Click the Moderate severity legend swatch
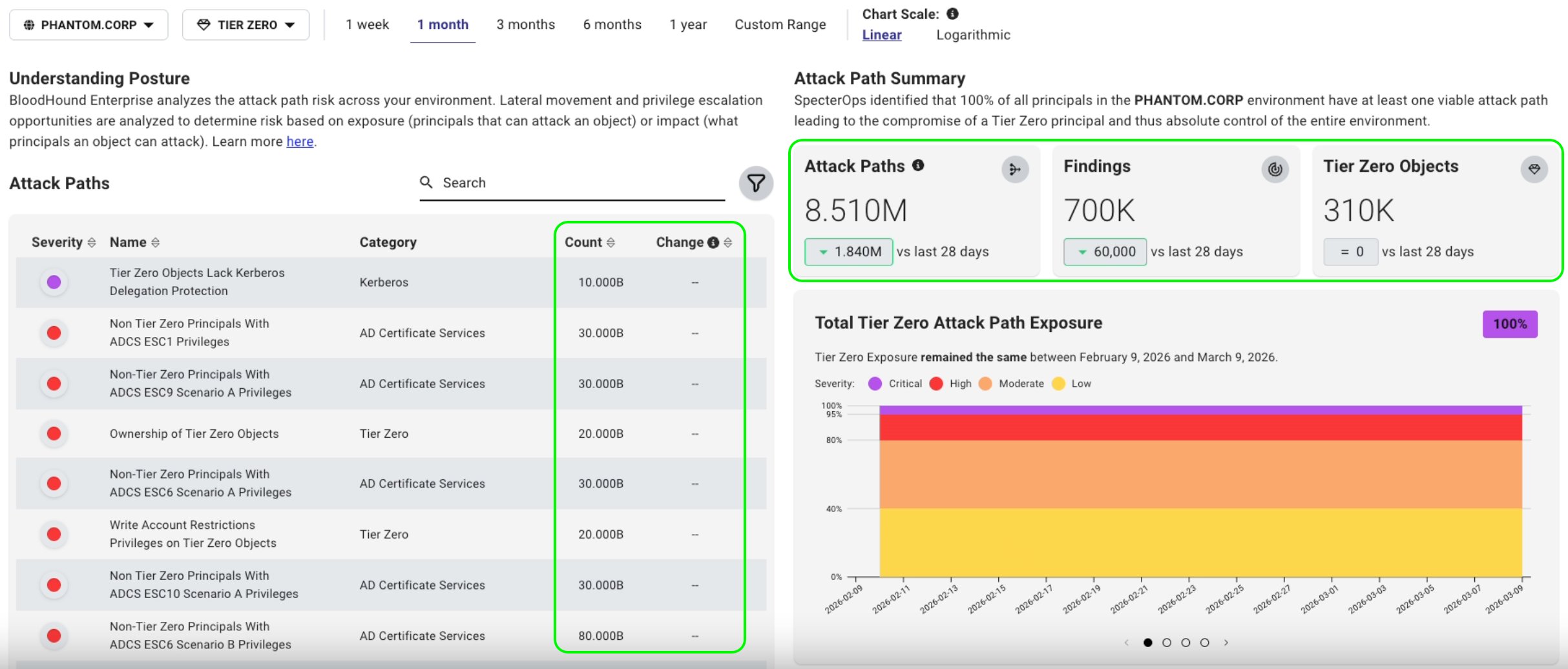The height and width of the screenshot is (669, 1568). point(985,384)
